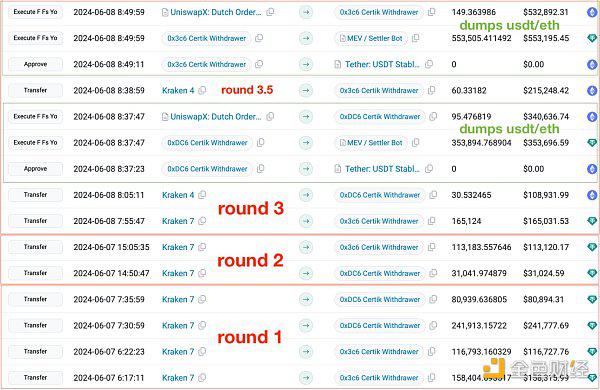Open UniswapX: Dutch Order link at 8:37:47
This screenshot has height=390, width=600.
point(215,116)
